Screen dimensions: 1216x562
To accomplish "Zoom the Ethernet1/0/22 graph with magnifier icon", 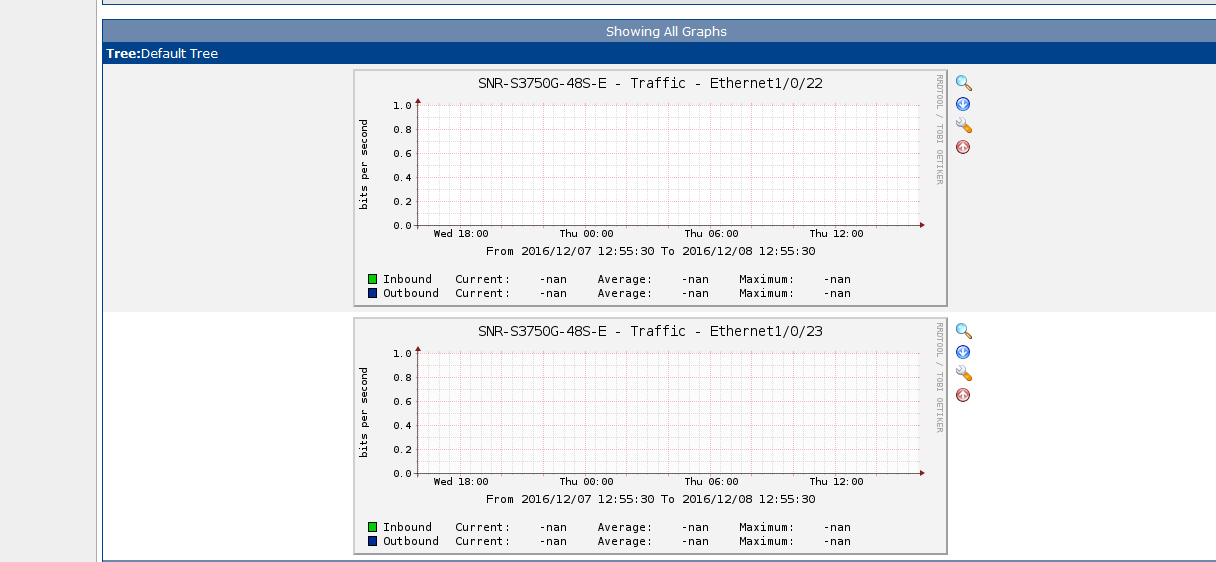I will coord(963,83).
